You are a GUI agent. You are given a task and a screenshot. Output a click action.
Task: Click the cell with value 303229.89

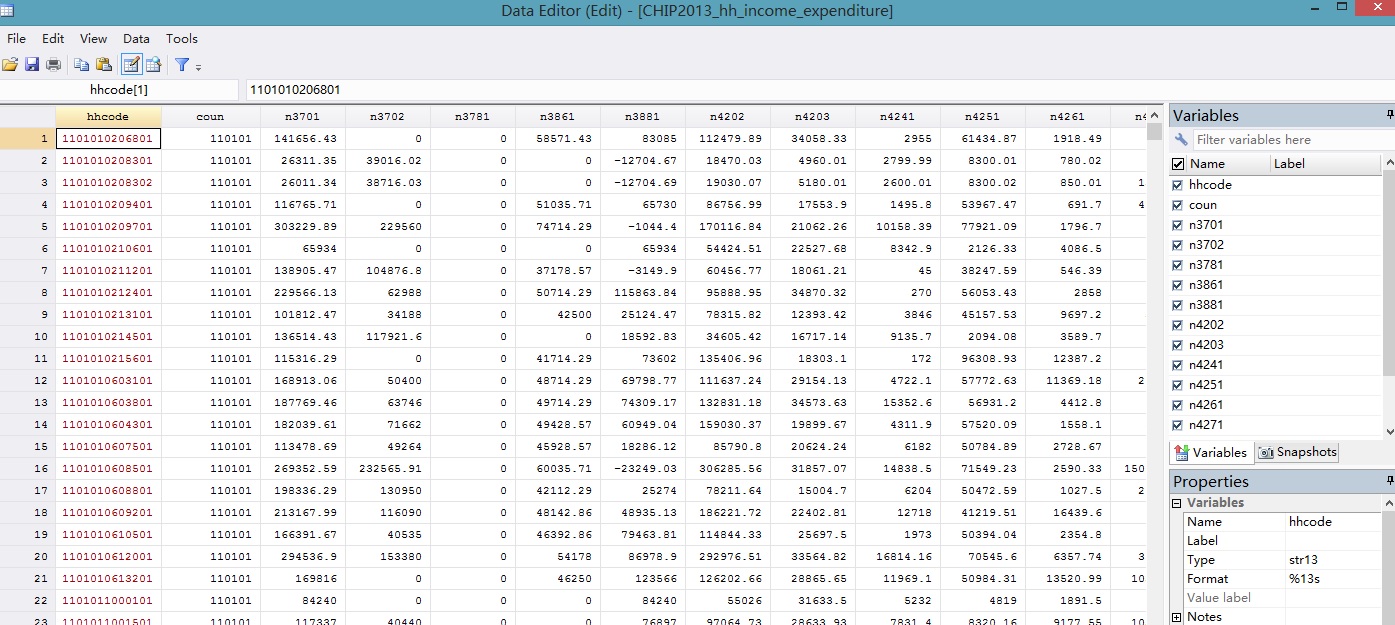(302, 226)
